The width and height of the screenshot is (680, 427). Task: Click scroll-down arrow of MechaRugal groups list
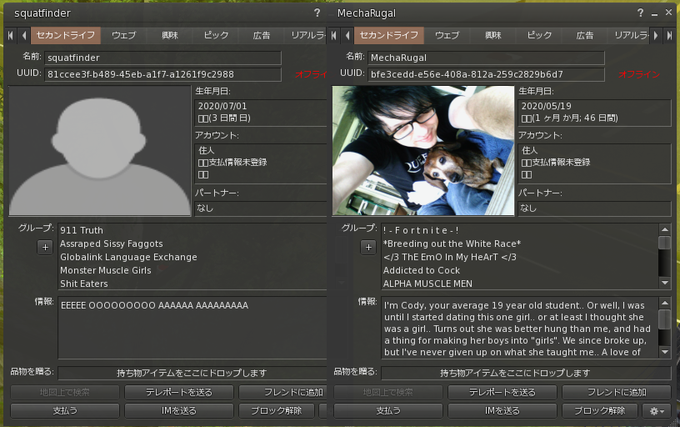(x=664, y=283)
